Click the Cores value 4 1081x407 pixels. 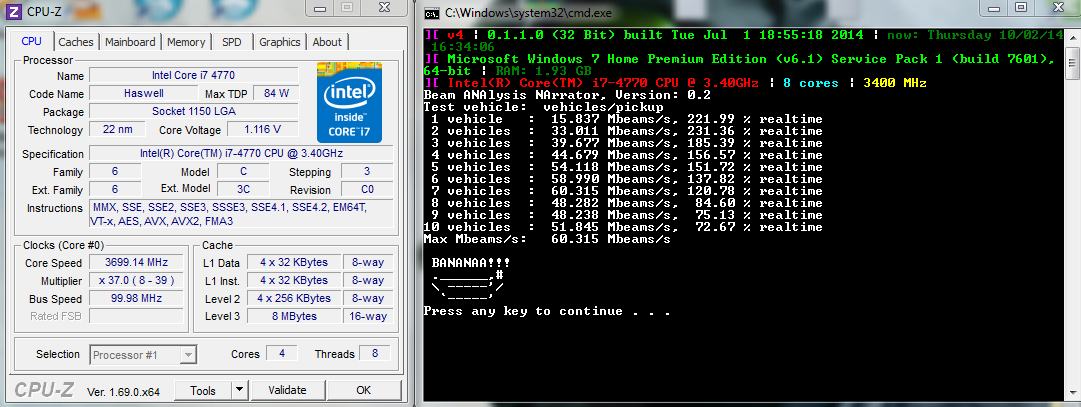[281, 354]
